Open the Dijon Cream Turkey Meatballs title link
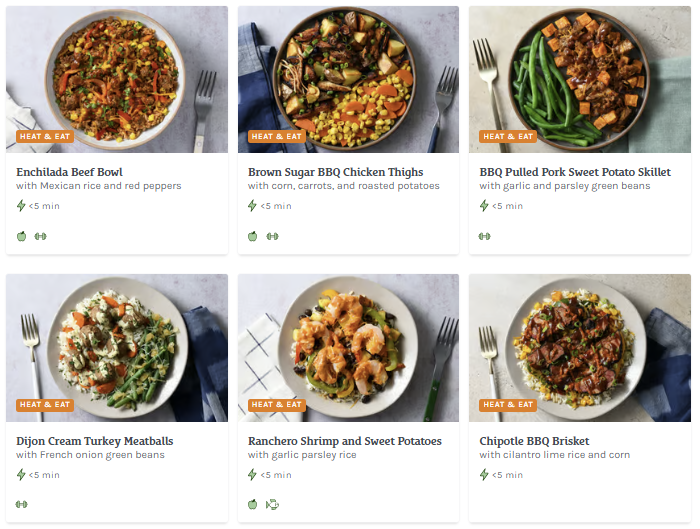This screenshot has height=529, width=700. 95,441
